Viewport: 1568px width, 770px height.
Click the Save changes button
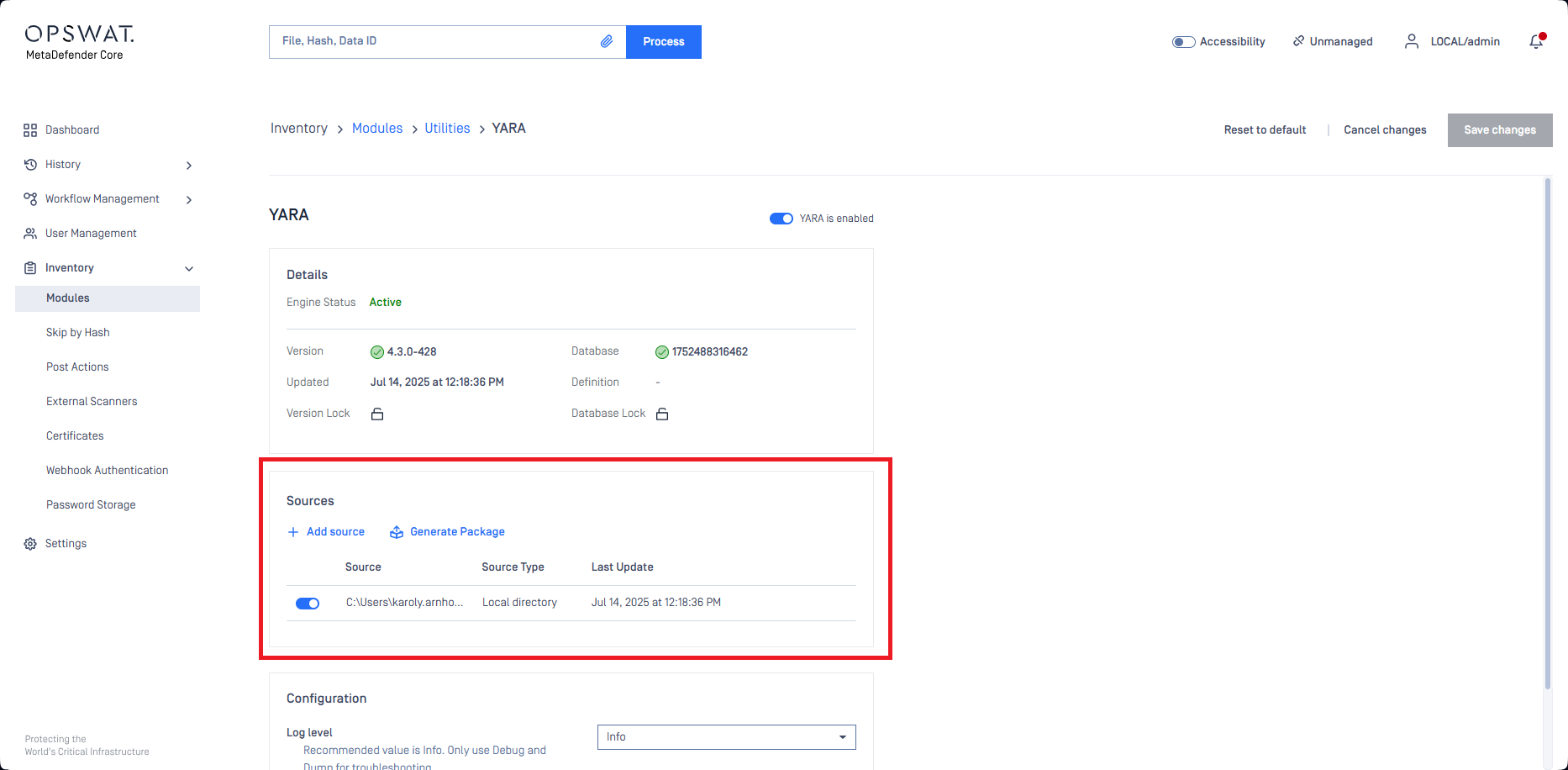click(x=1500, y=130)
